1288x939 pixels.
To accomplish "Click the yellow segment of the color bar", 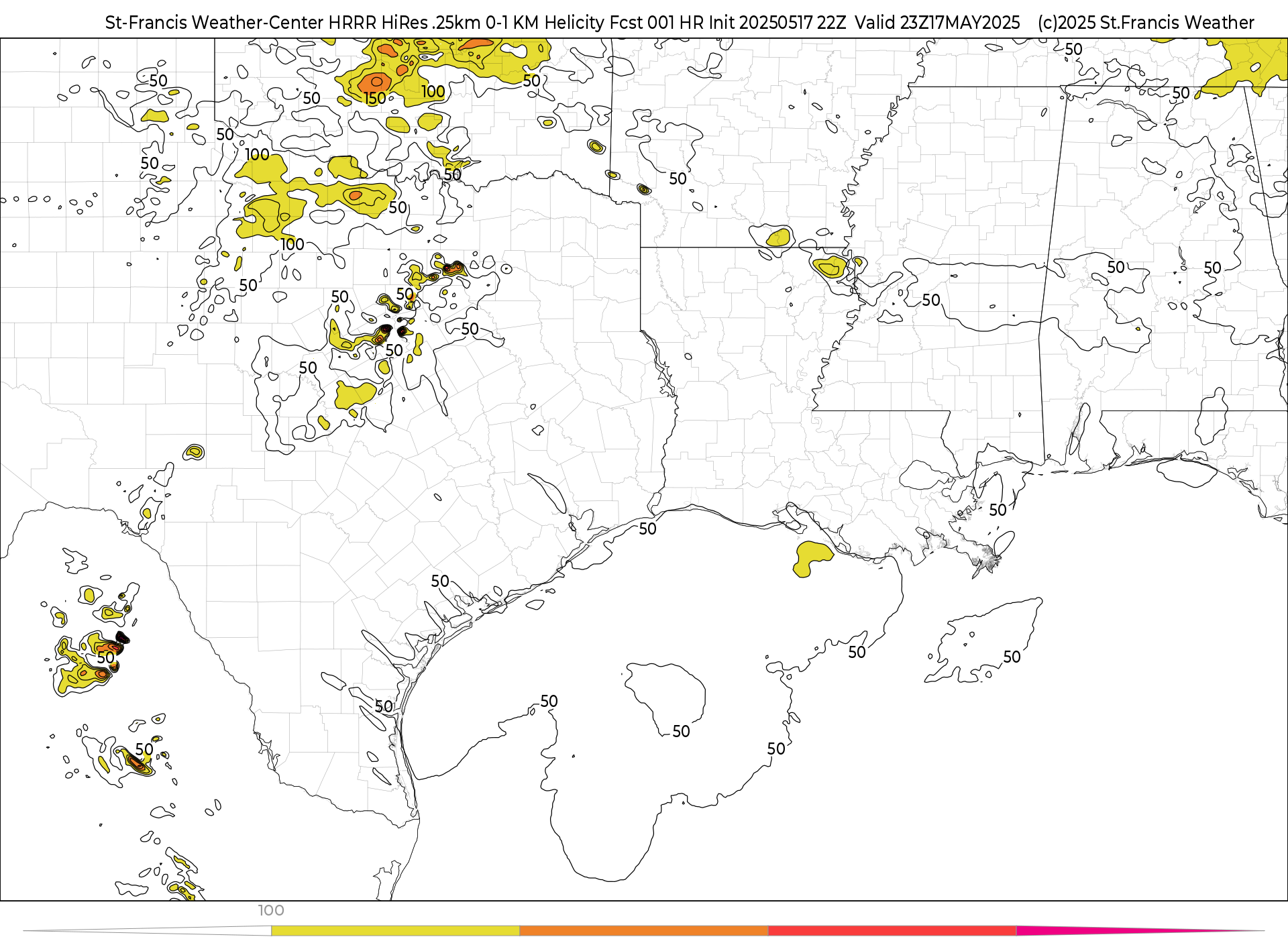I will pos(395,931).
